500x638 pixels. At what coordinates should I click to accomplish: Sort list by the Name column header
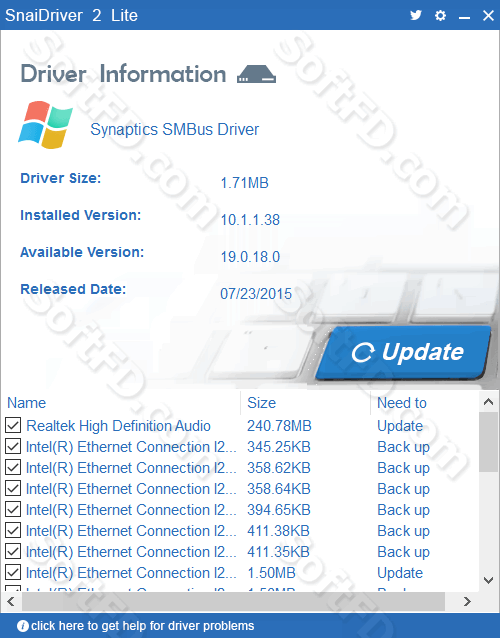[26, 403]
